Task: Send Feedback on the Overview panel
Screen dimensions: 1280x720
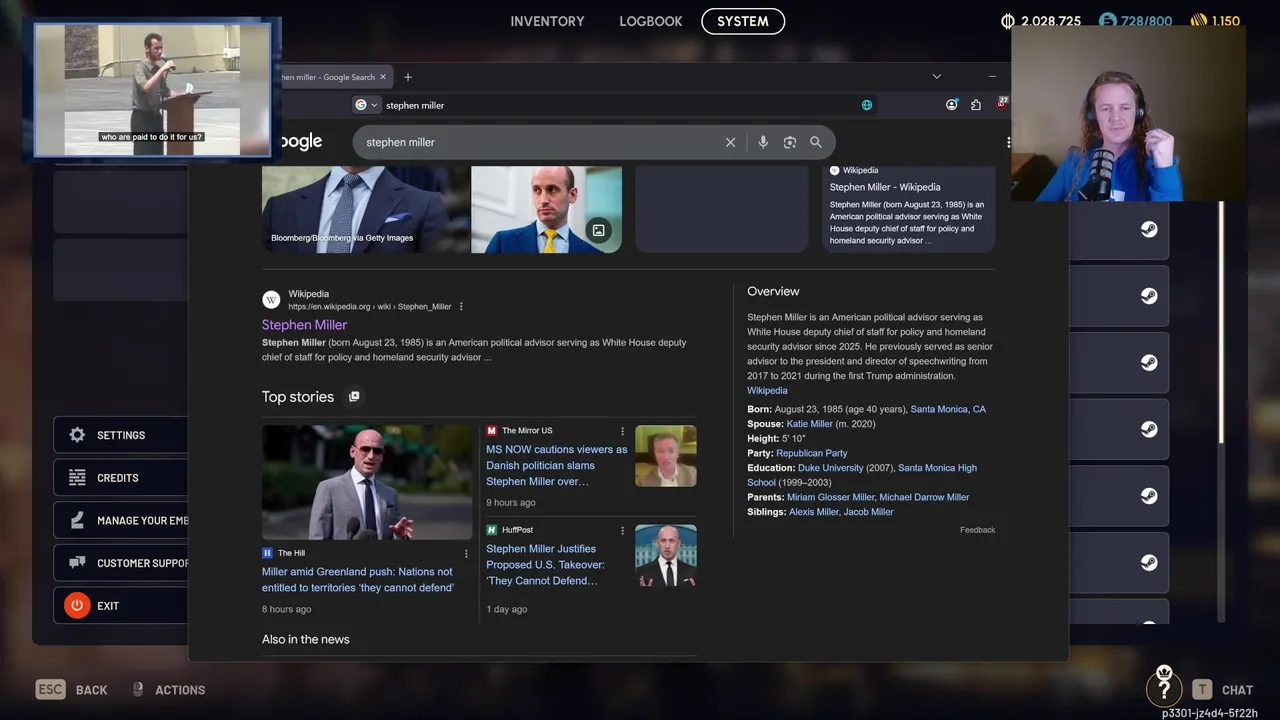Action: point(977,530)
